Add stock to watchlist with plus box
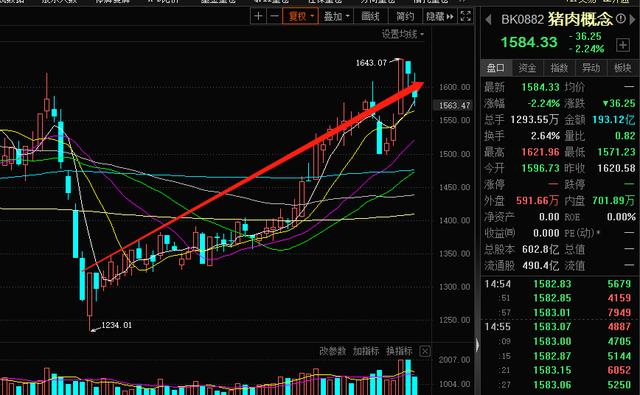 623,45
